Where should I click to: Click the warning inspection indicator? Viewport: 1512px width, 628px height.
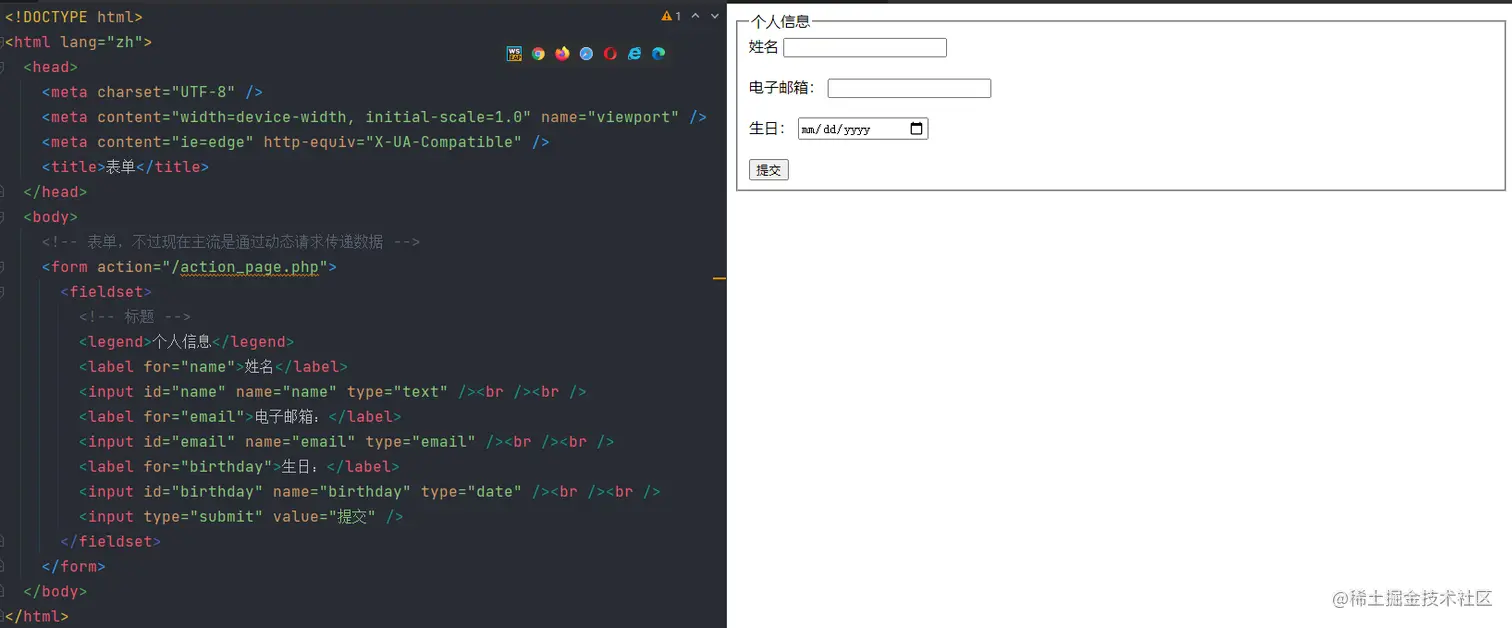pos(671,16)
